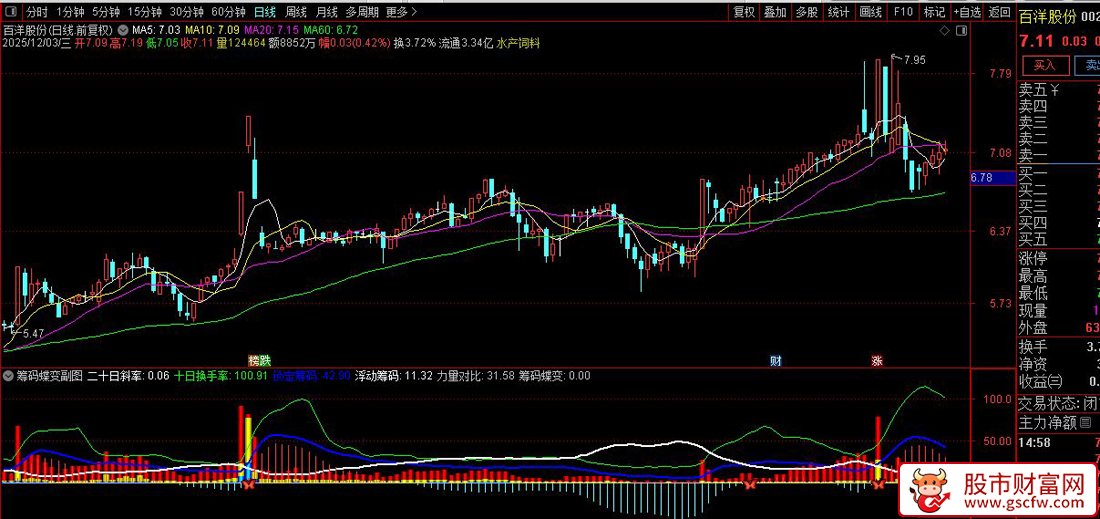Select the 30分钟 period tab

coord(187,12)
